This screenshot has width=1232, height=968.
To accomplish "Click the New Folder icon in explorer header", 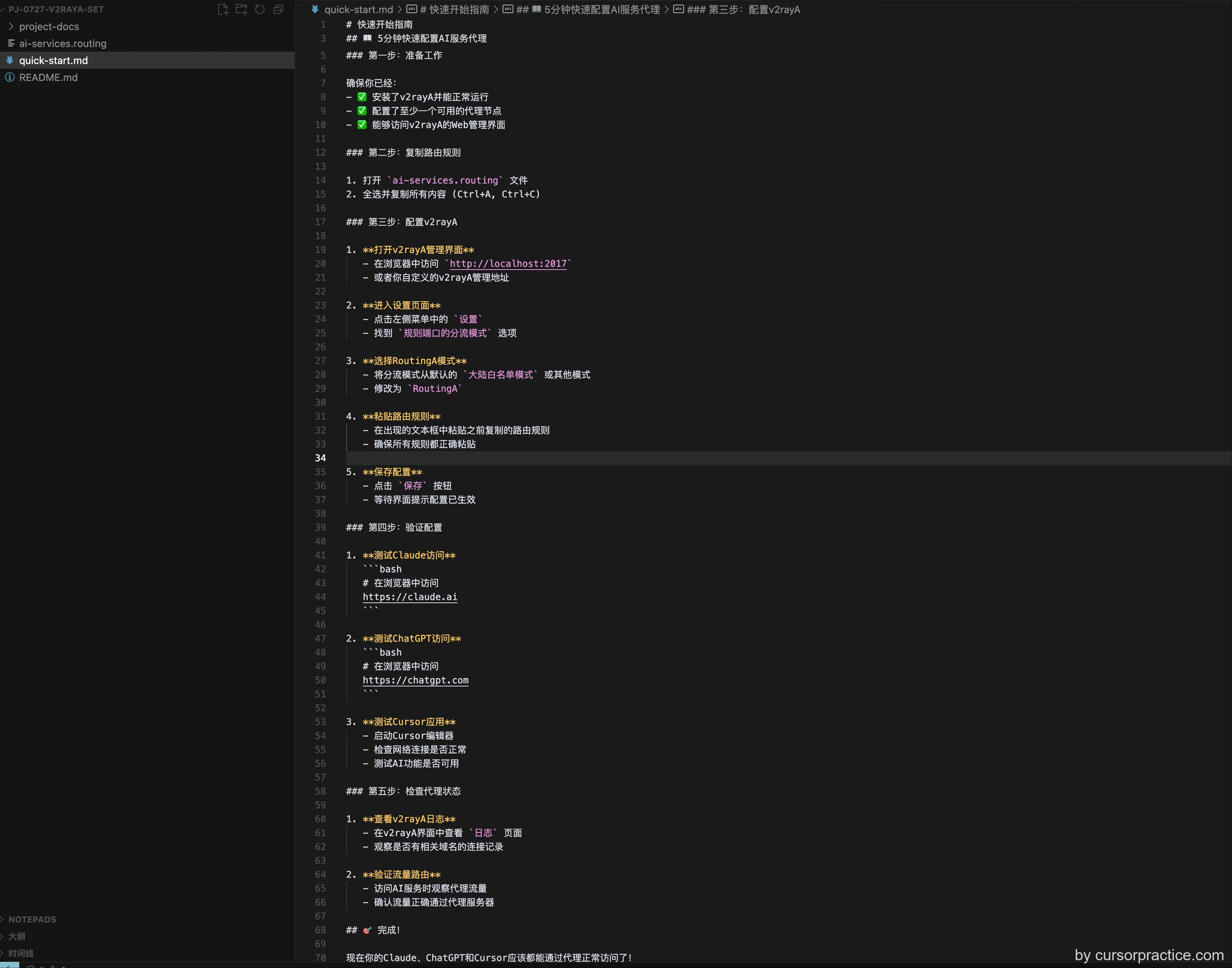I will click(241, 9).
